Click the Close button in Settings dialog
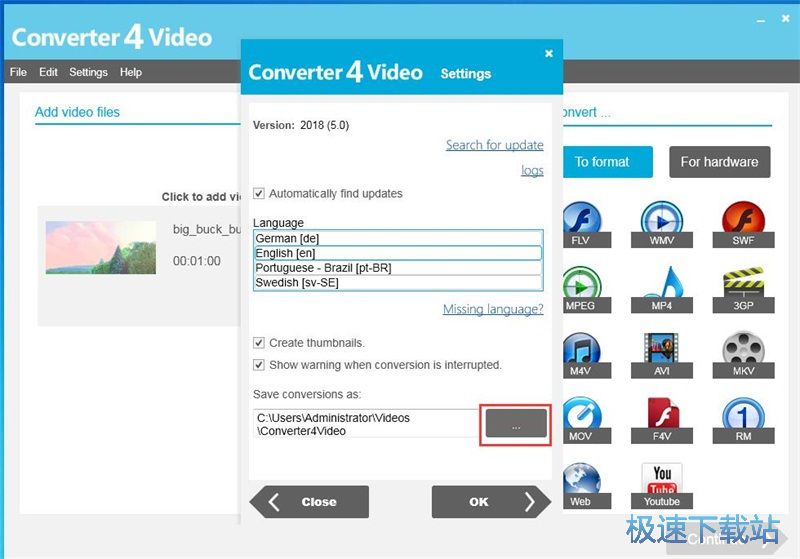800x559 pixels. click(x=309, y=502)
